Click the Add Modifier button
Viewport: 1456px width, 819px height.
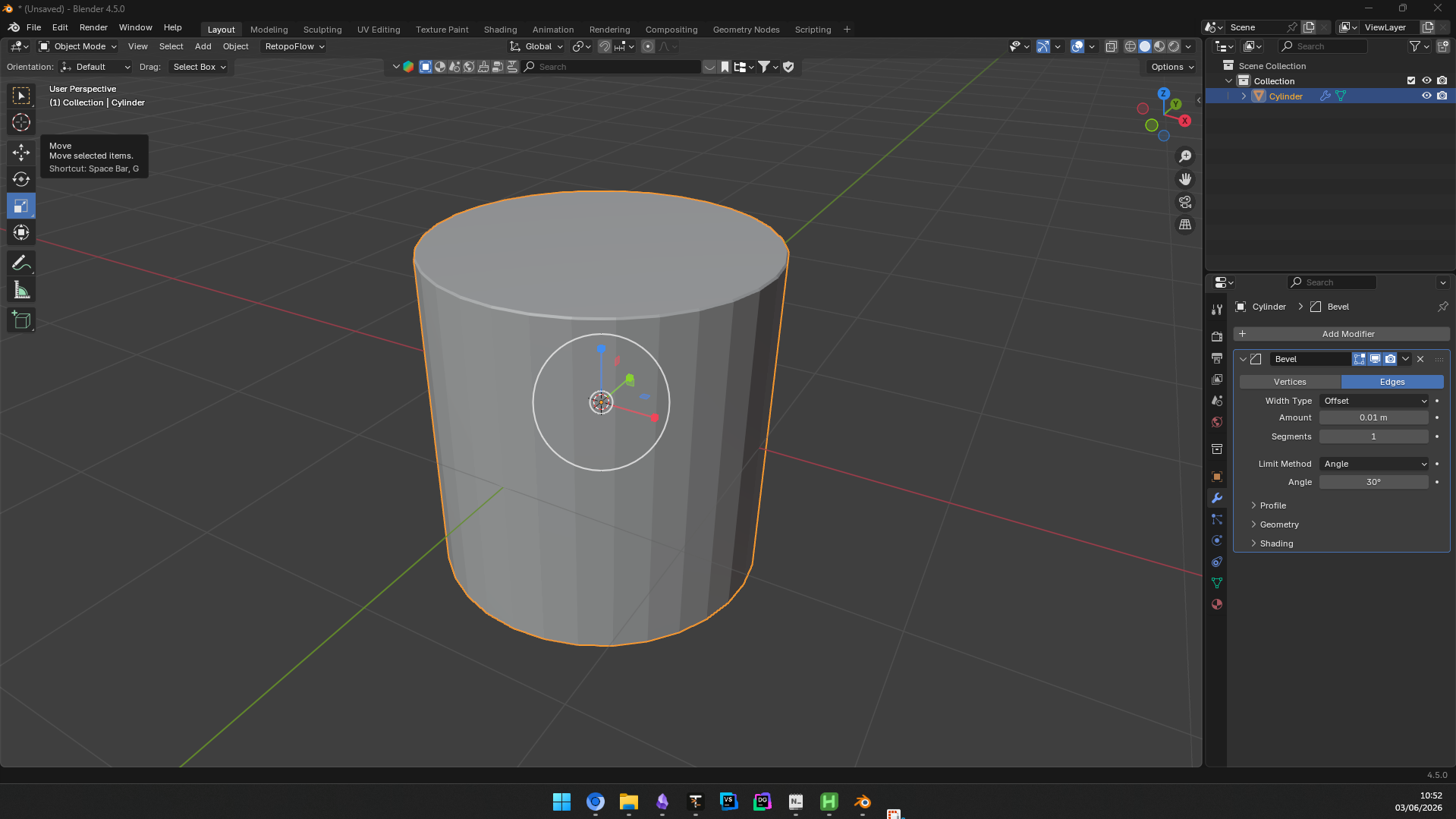point(1341,334)
